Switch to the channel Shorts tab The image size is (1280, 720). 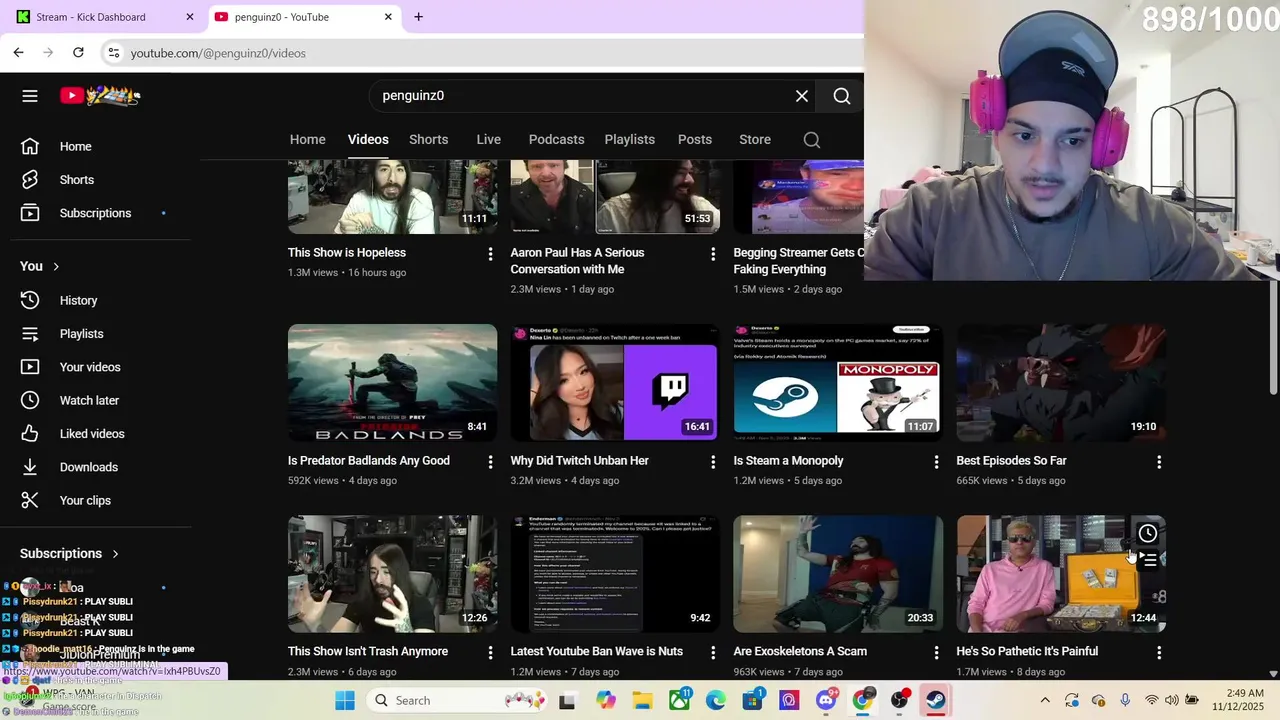(x=428, y=139)
